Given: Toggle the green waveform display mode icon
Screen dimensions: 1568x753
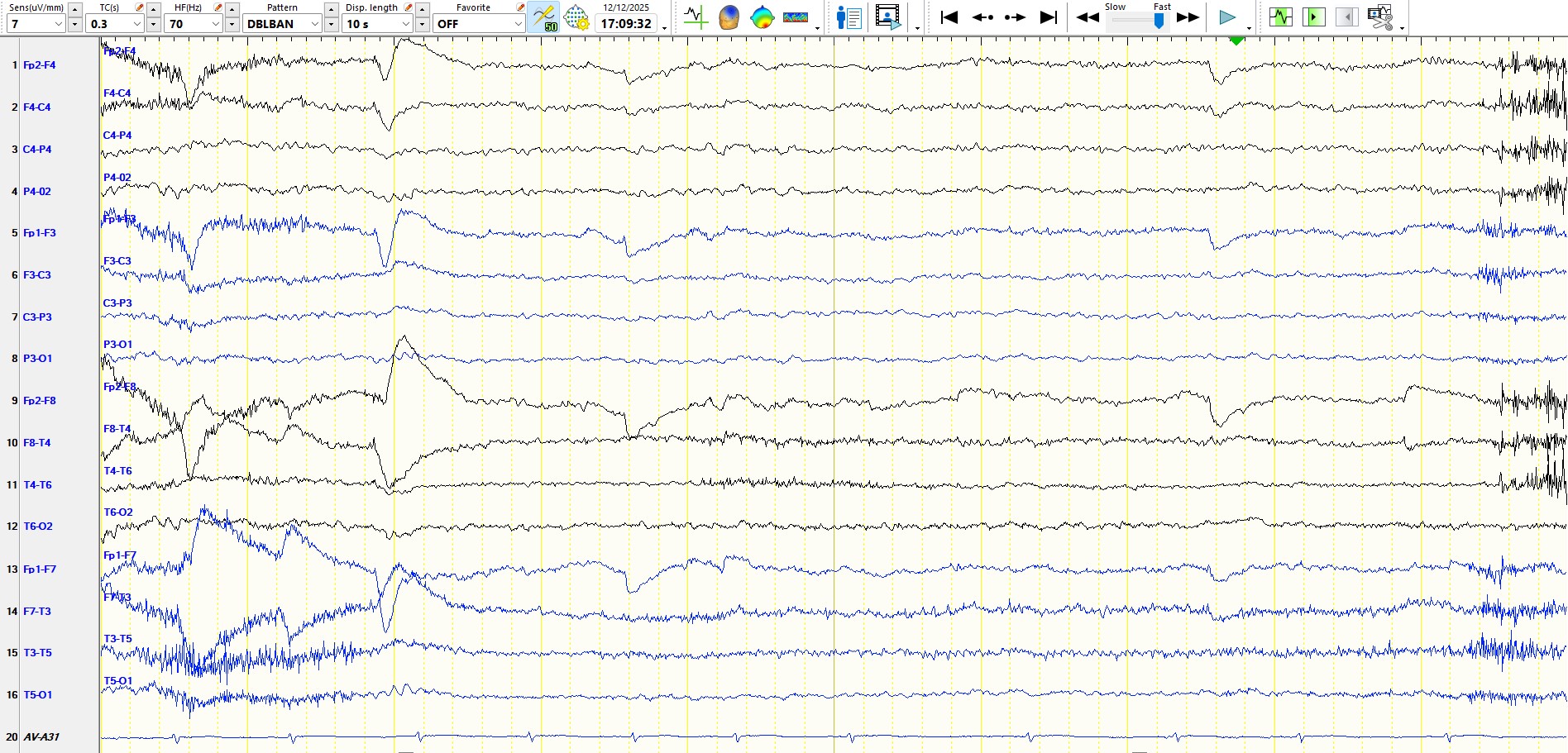Looking at the screenshot, I should 1280,17.
